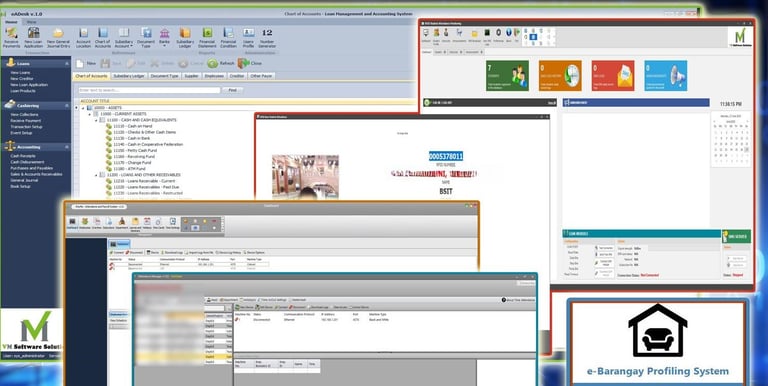Click the Find button
The width and height of the screenshot is (768, 386).
tap(233, 90)
